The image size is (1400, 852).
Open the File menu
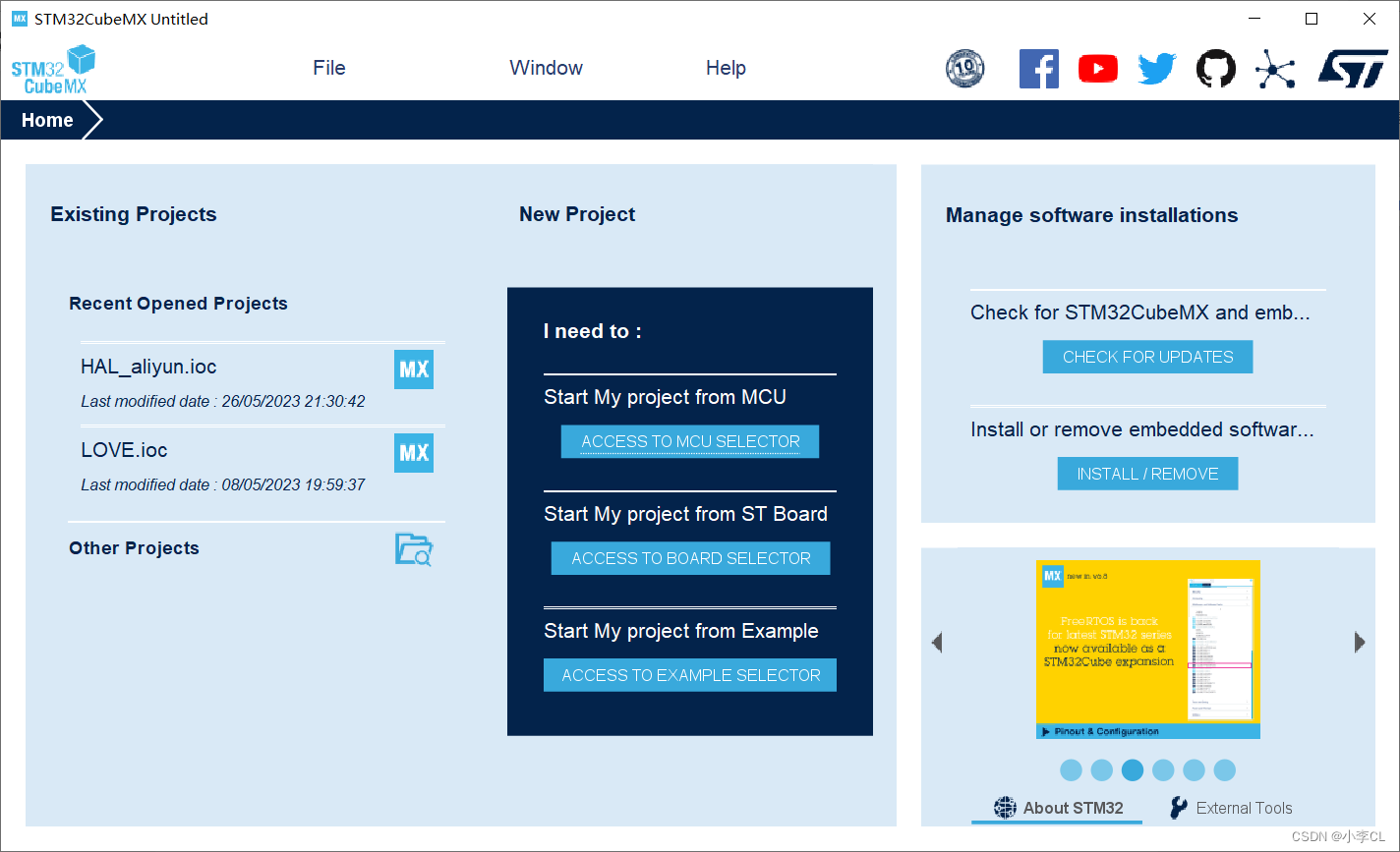(329, 68)
